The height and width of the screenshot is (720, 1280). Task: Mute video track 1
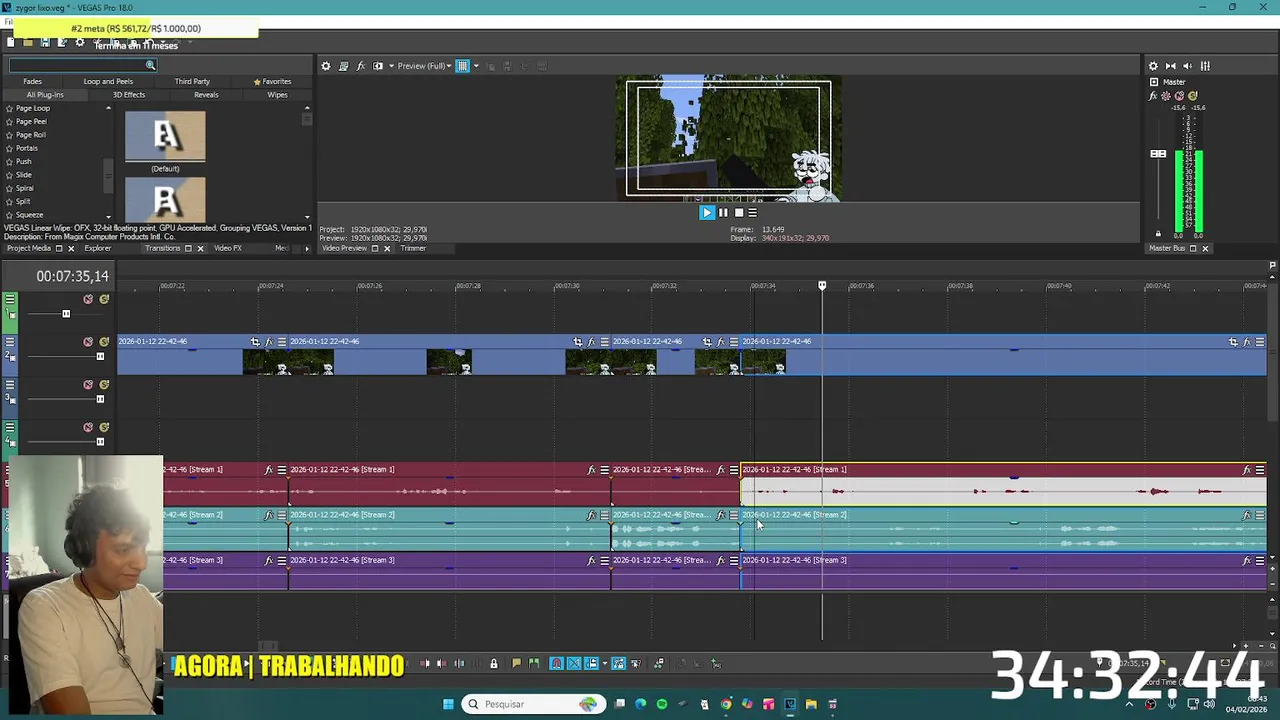(88, 299)
